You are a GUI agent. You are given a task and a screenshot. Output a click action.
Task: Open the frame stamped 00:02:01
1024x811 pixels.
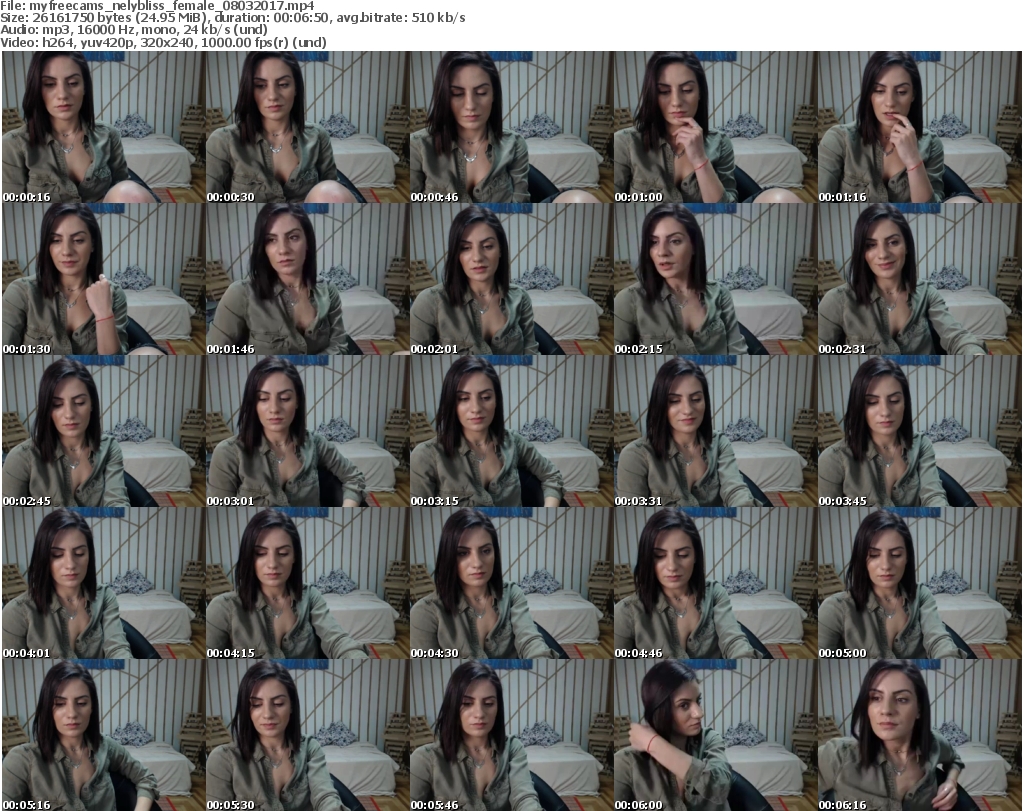coord(511,279)
